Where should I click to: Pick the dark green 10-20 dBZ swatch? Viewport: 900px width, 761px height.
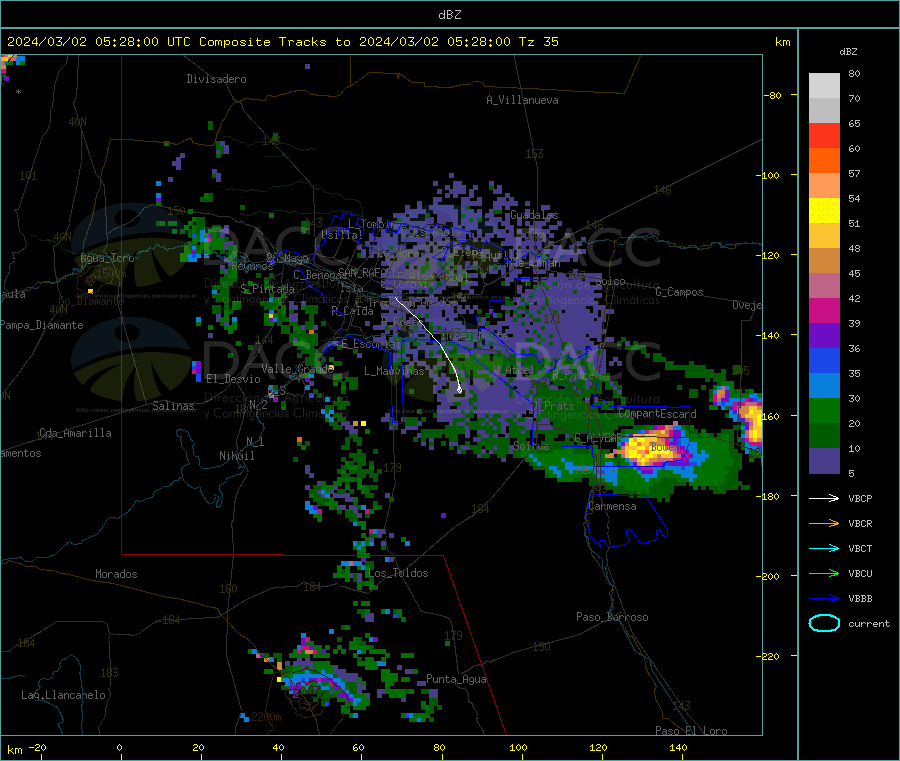point(824,436)
